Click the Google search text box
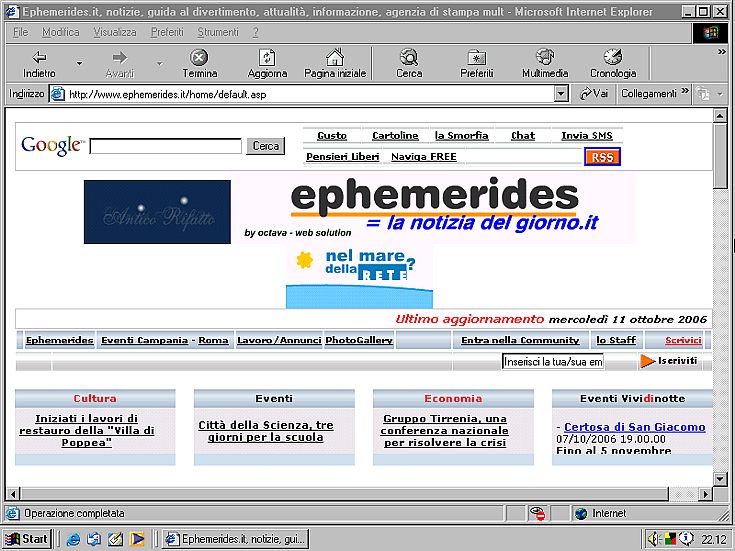The image size is (735, 551). pos(165,146)
